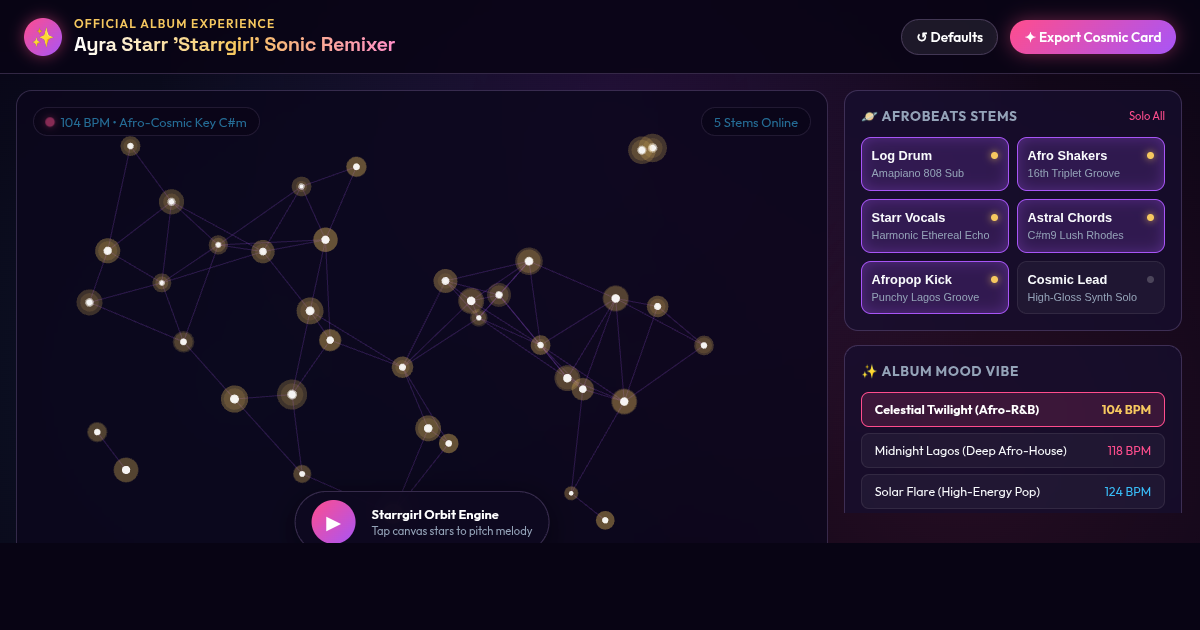Screen dimensions: 1200x630
Task: Click the recording dot in the BPM badge
Action: [50, 122]
